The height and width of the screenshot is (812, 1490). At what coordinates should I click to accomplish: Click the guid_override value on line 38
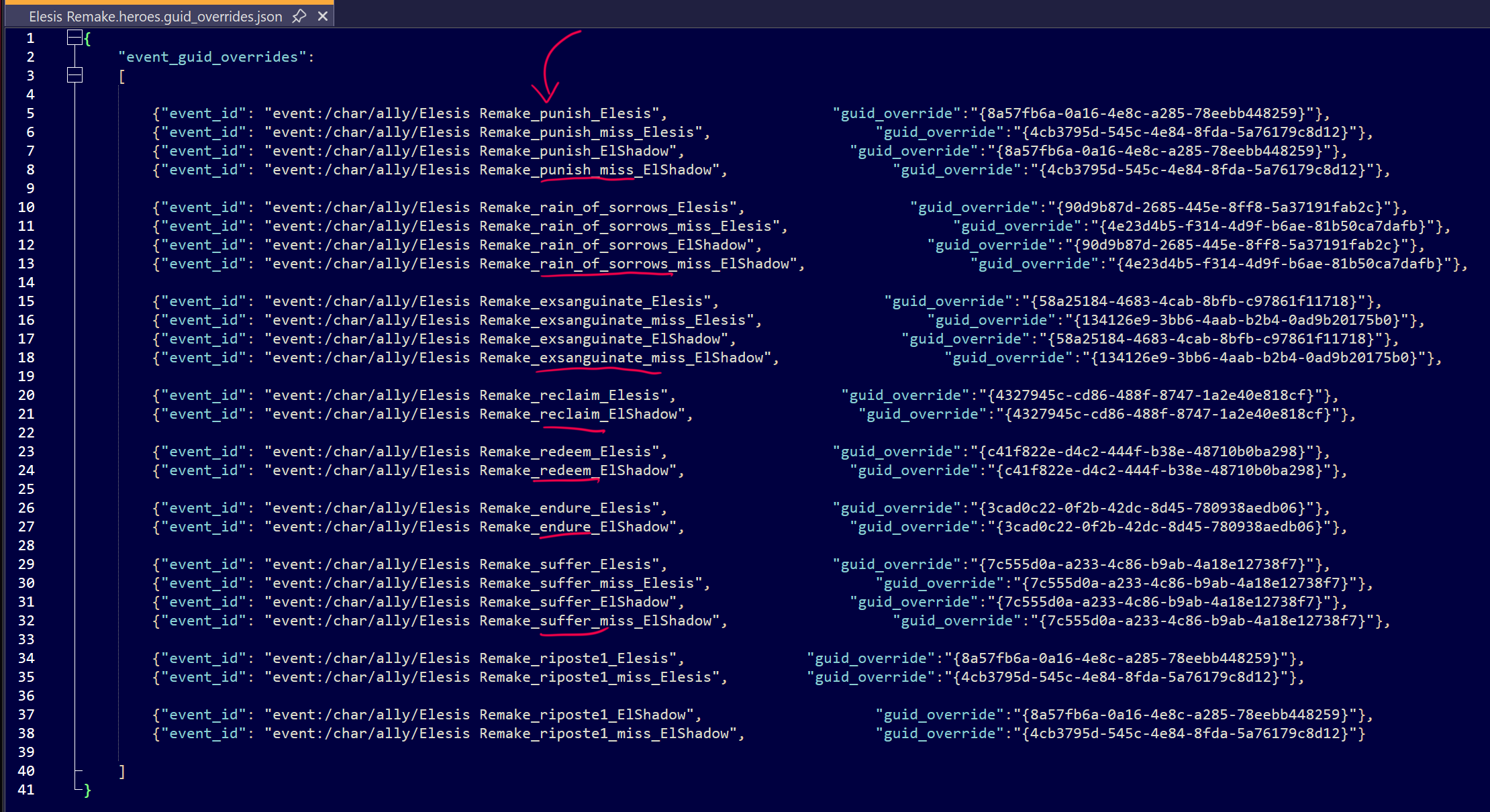click(1185, 733)
